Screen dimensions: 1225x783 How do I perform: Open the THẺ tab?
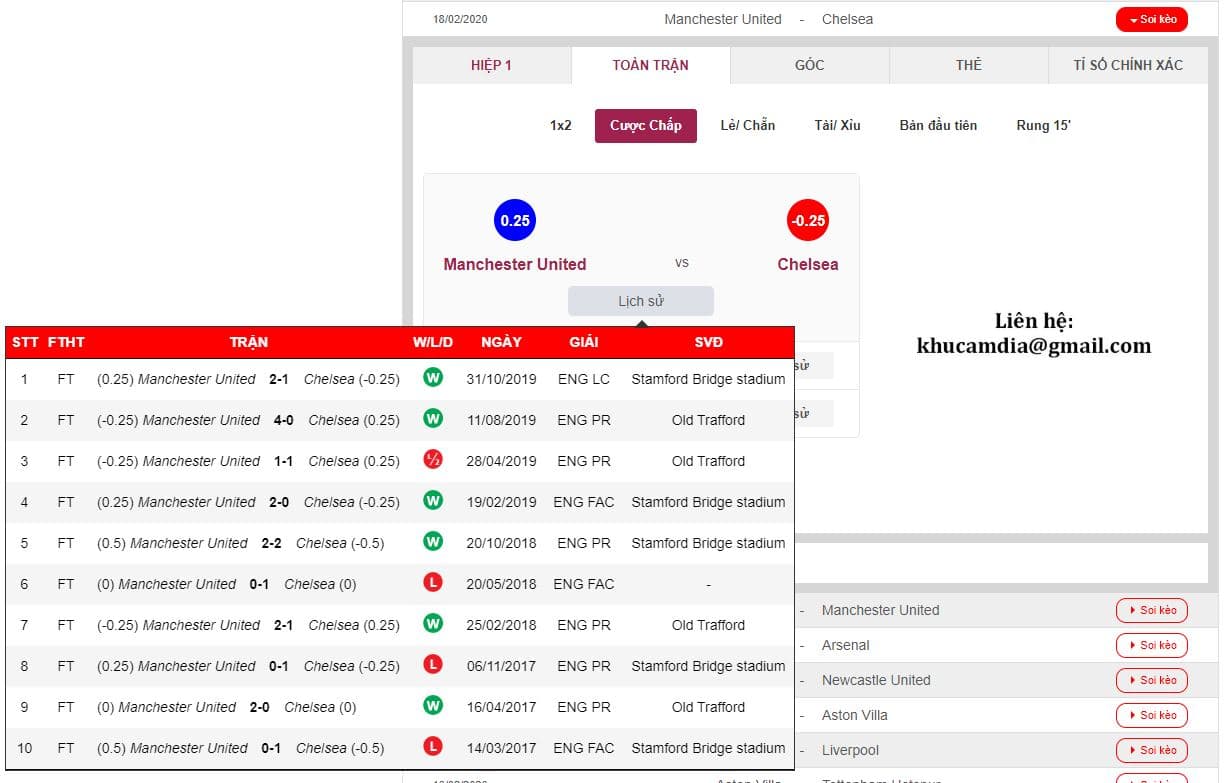968,65
